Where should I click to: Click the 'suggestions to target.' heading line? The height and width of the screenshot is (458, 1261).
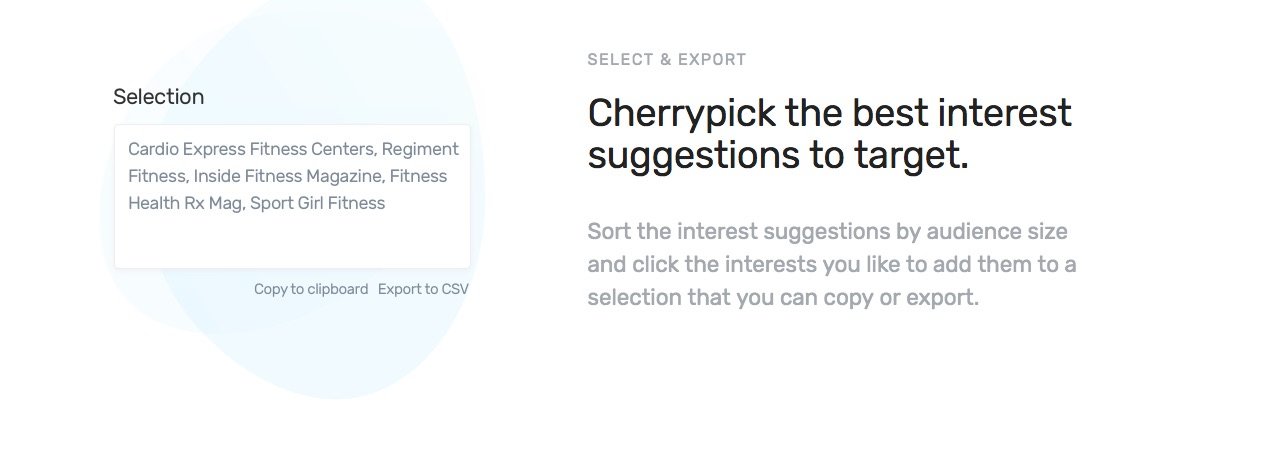(779, 156)
